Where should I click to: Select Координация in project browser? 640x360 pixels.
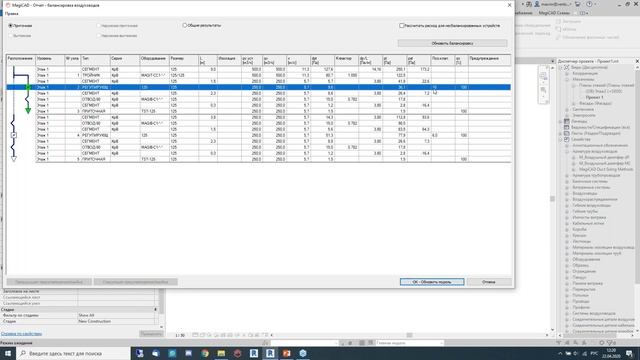(x=584, y=73)
